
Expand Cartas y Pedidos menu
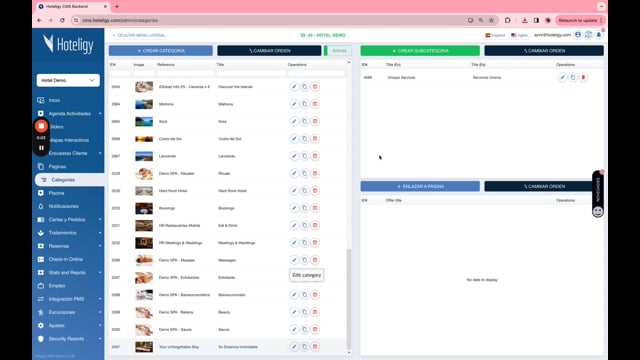pyautogui.click(x=70, y=220)
